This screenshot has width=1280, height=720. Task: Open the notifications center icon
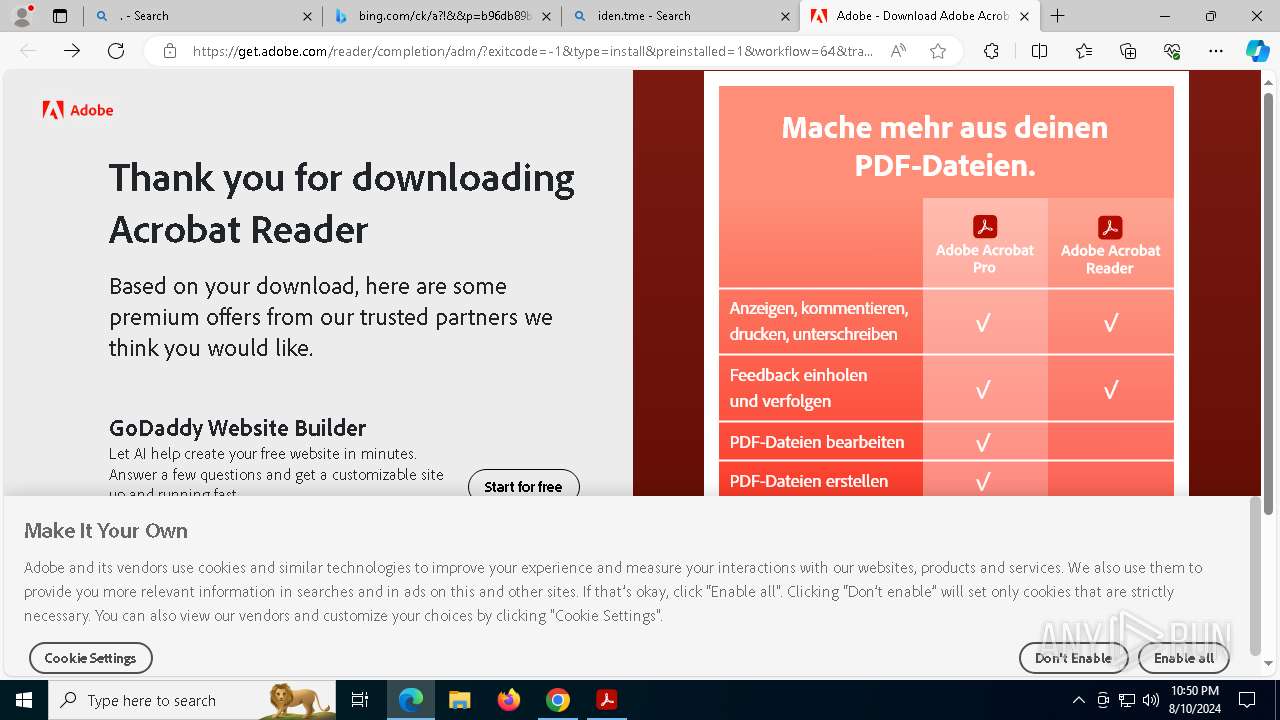click(x=1247, y=700)
